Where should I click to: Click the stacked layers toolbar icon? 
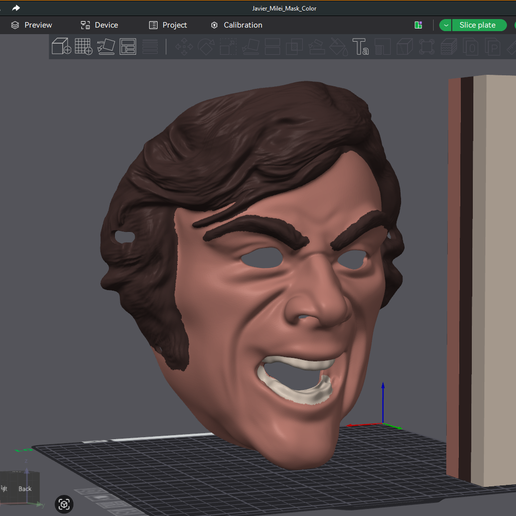(449, 46)
